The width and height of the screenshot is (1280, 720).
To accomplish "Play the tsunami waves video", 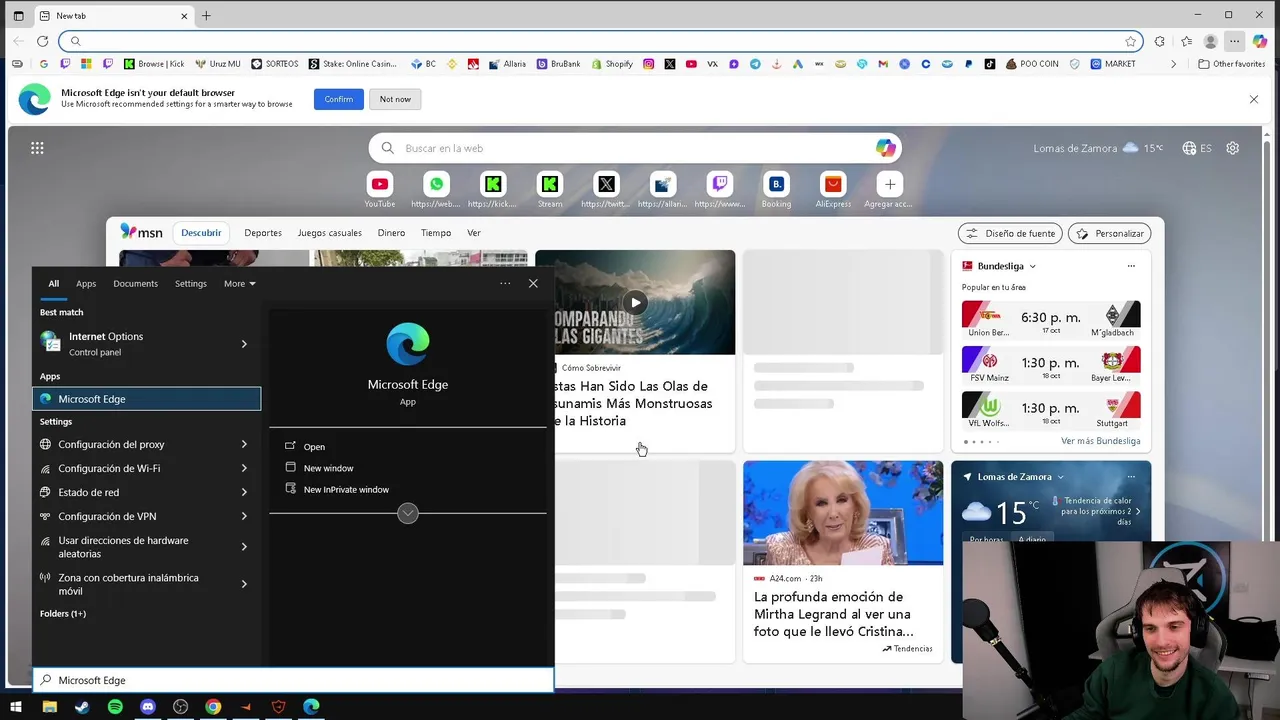I will tap(635, 303).
